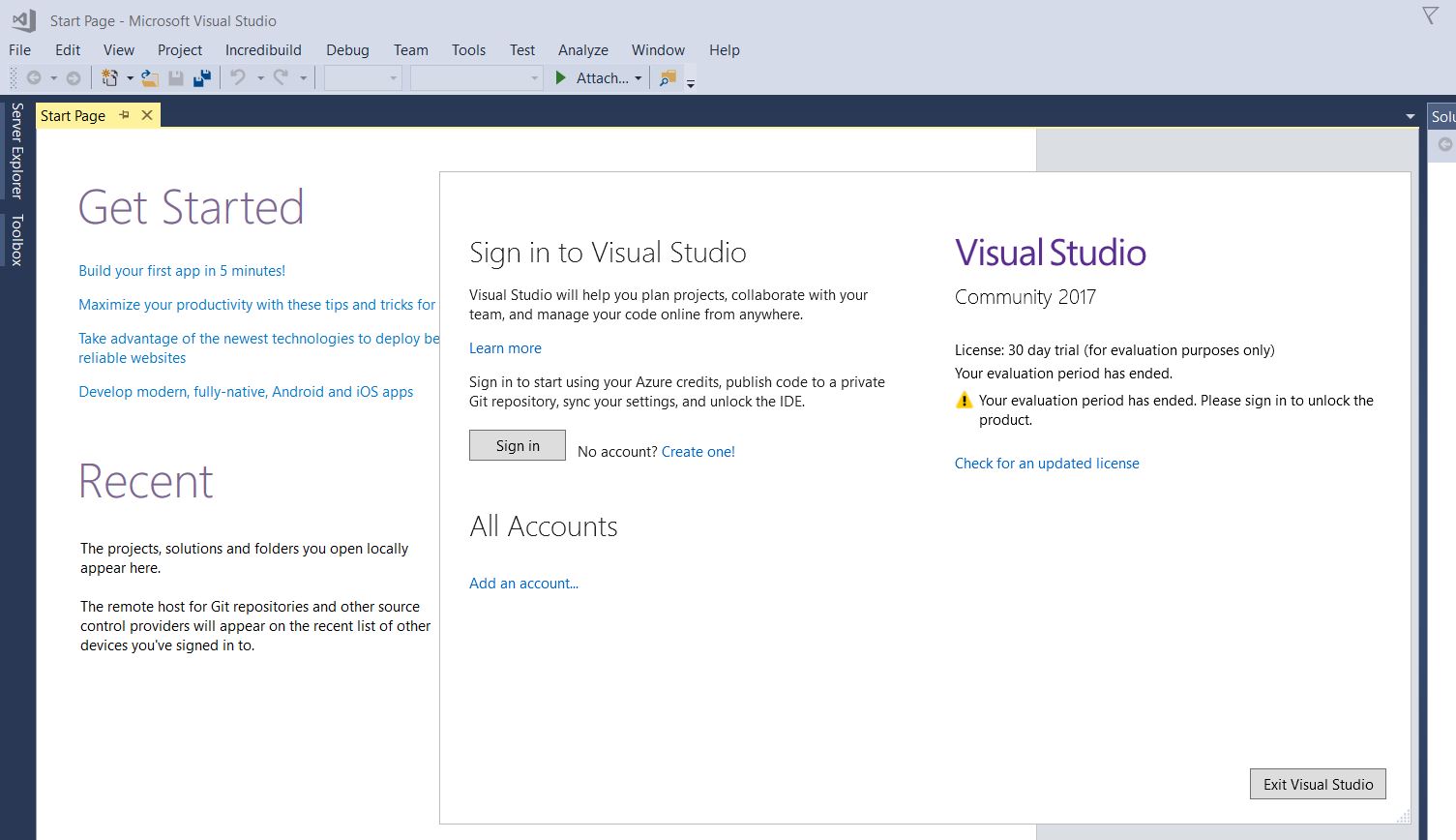Open the Analyze menu

click(x=583, y=50)
